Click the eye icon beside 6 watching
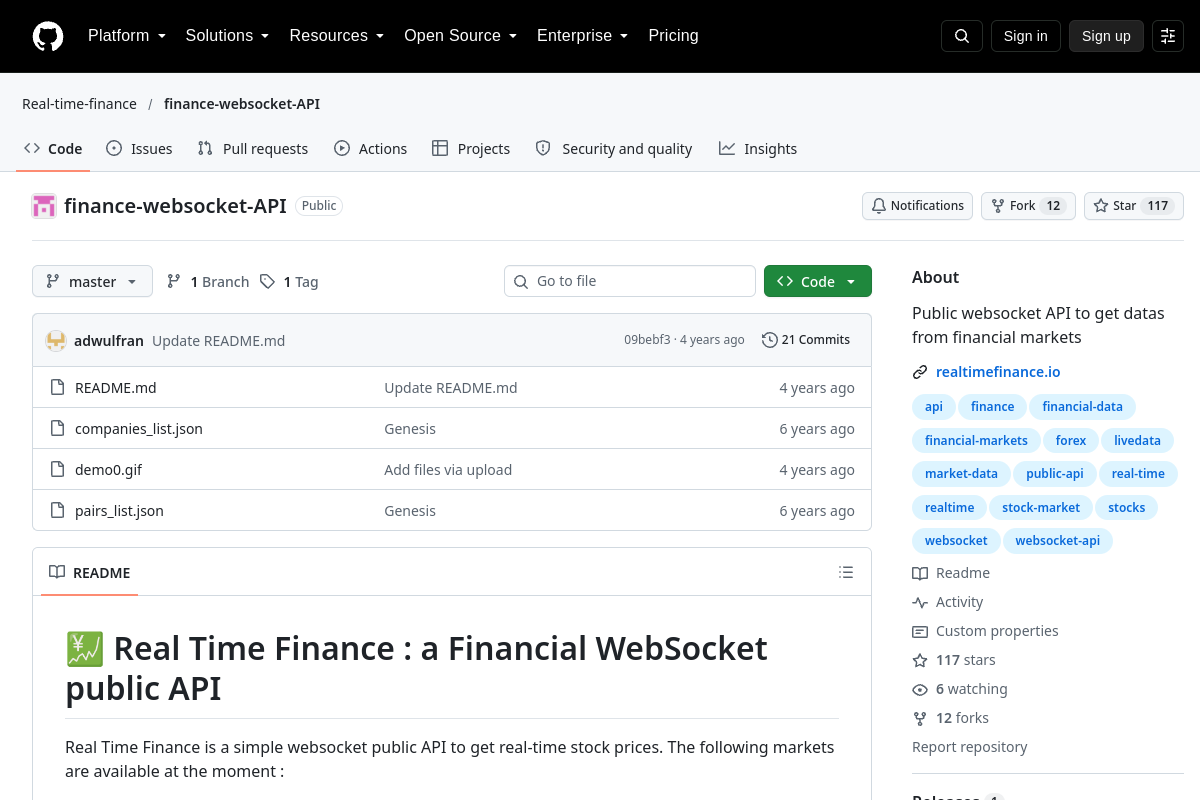Viewport: 1200px width, 800px height. coord(920,689)
